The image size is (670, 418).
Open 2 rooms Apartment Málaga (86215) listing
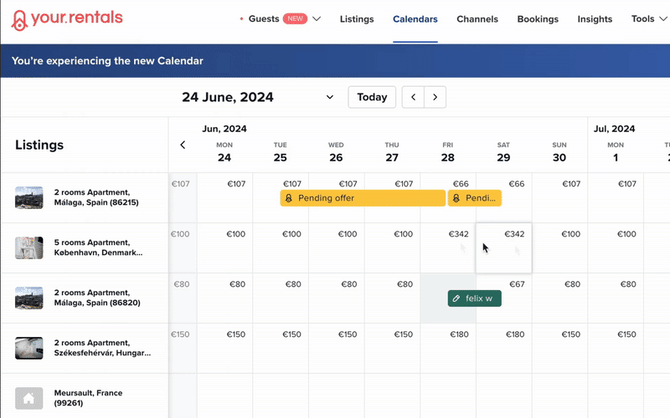click(96, 197)
